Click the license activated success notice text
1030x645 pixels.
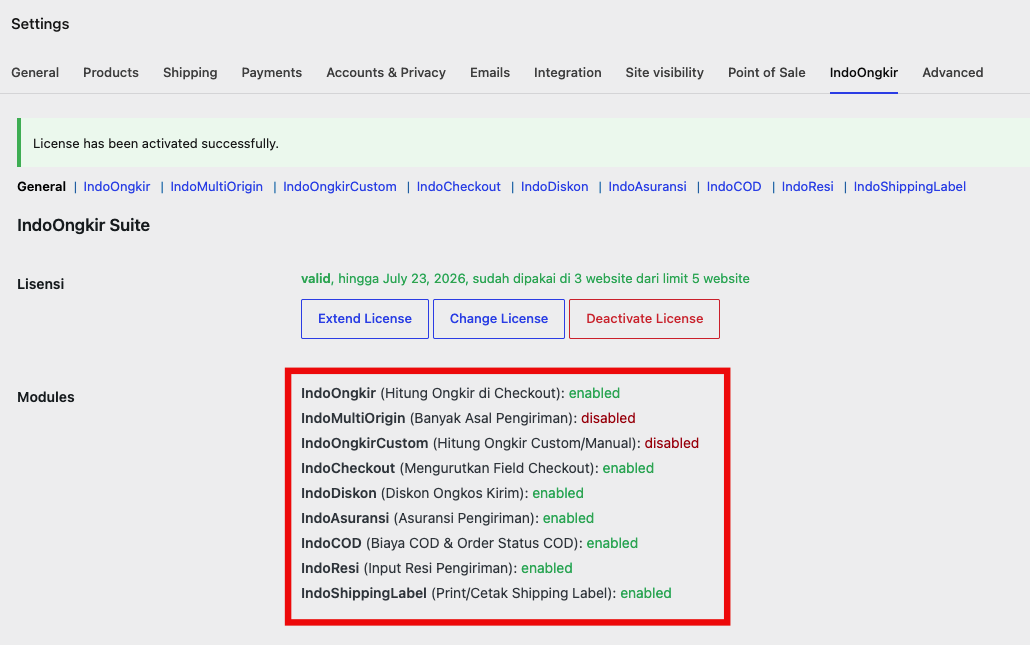coord(156,143)
